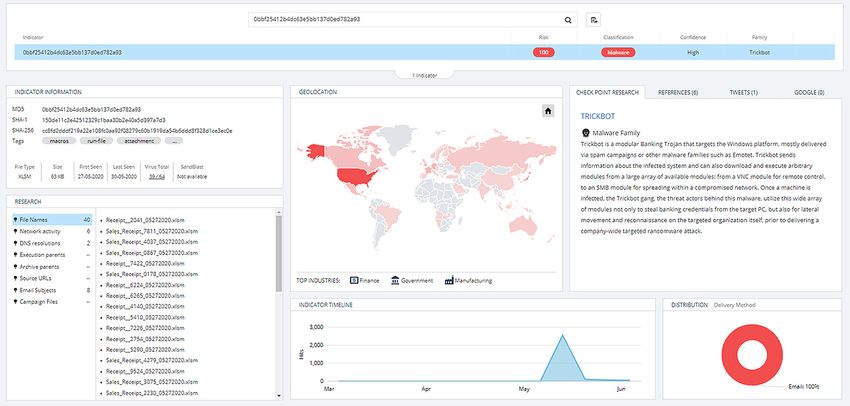Click the red Malware classification badge
The width and height of the screenshot is (850, 406).
point(618,53)
